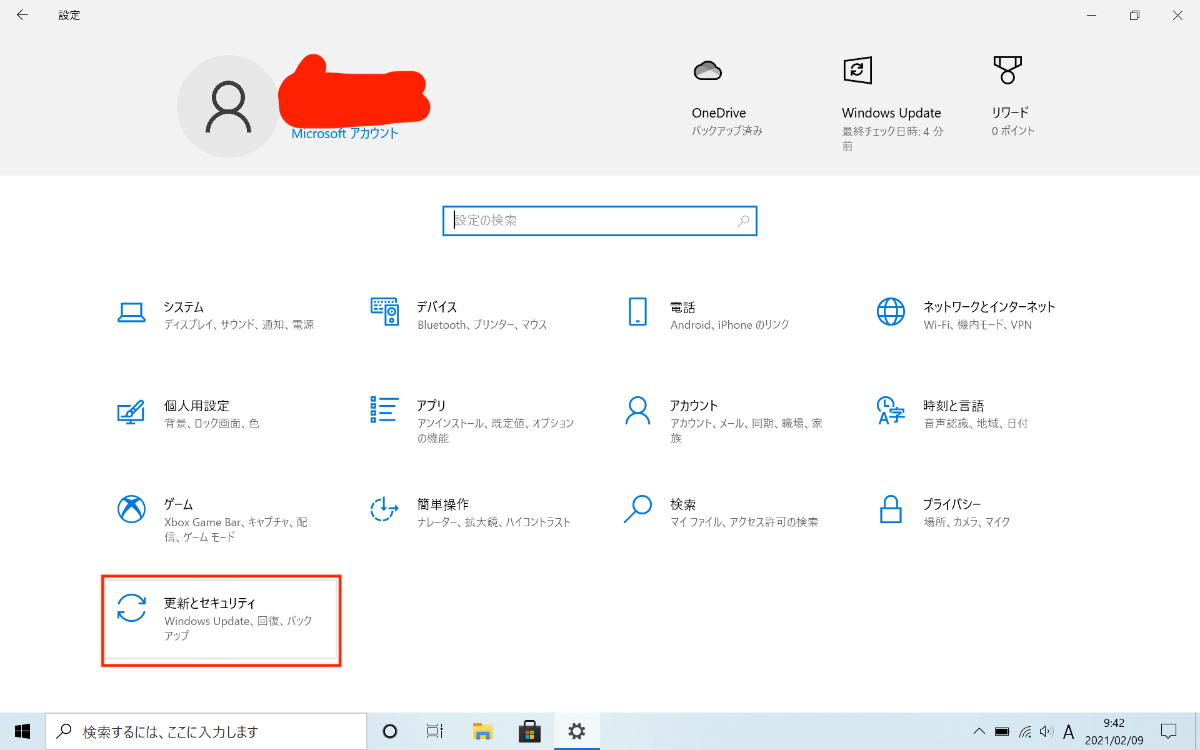Screen dimensions: 1200x750
Task: Open the 個人用設定 paintbrush icon
Action: pos(132,410)
